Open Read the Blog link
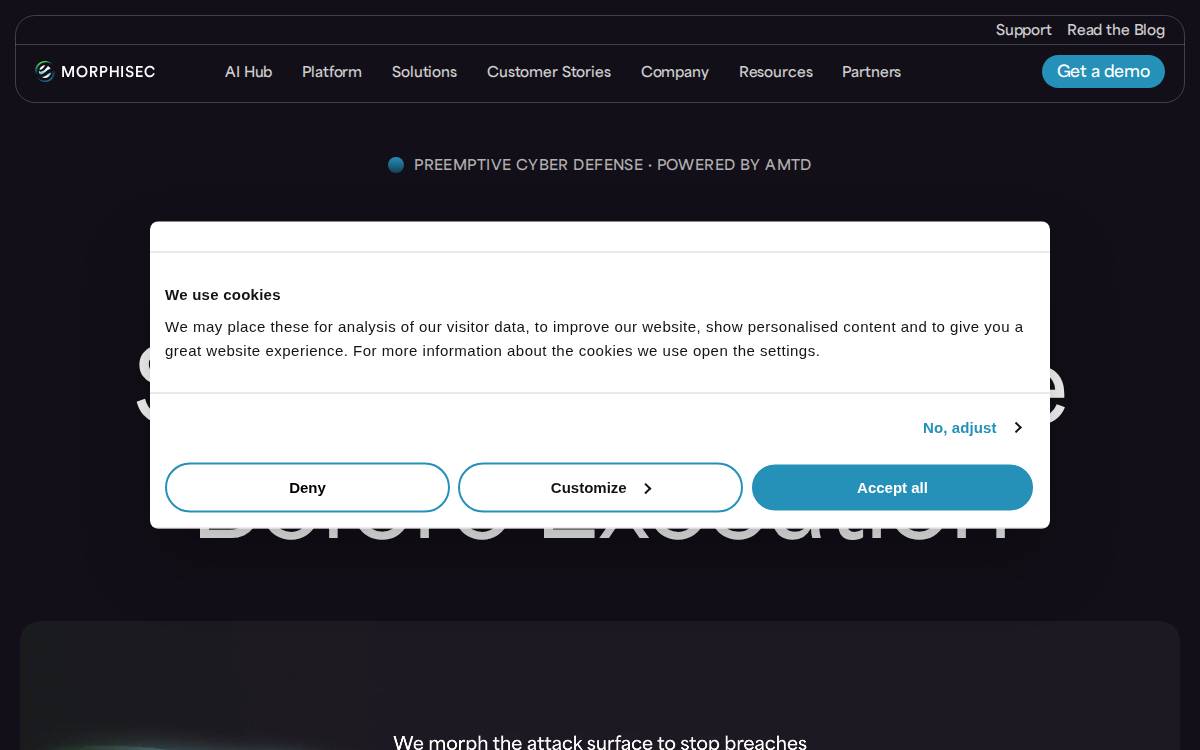Screen dimensions: 1200x750 1116,30
